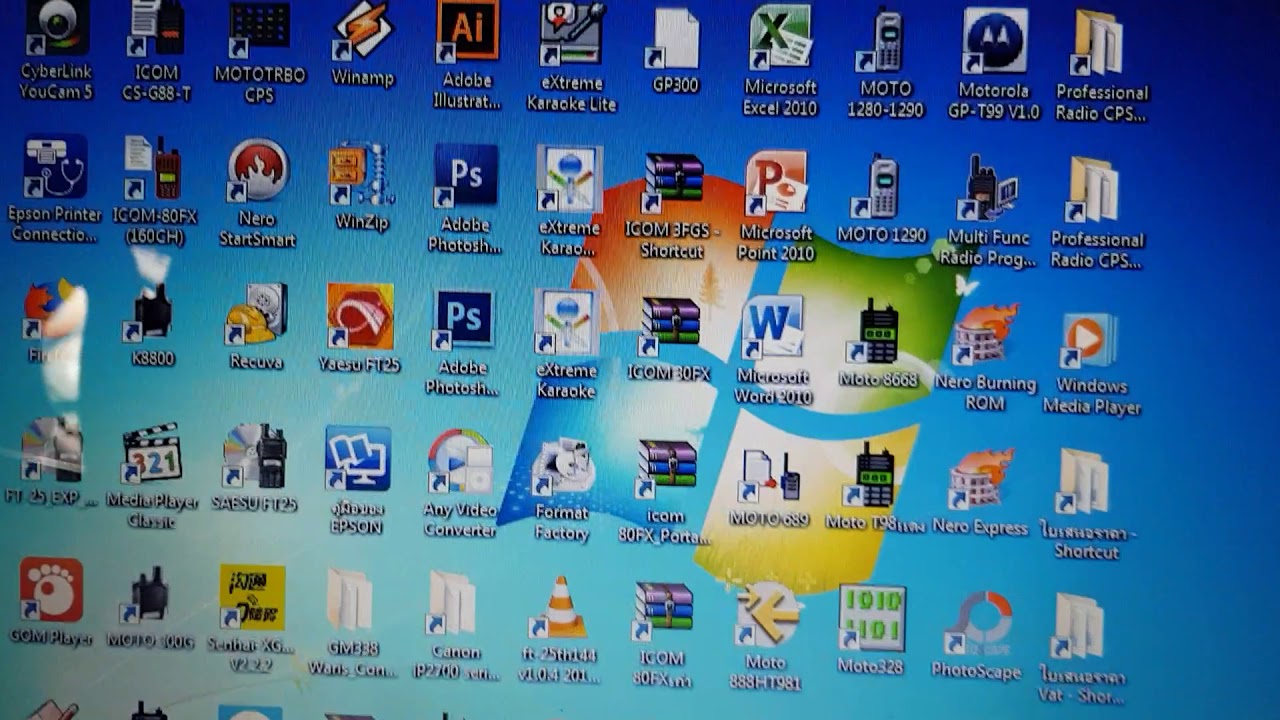Open the MOTO 689 shortcut

click(769, 488)
